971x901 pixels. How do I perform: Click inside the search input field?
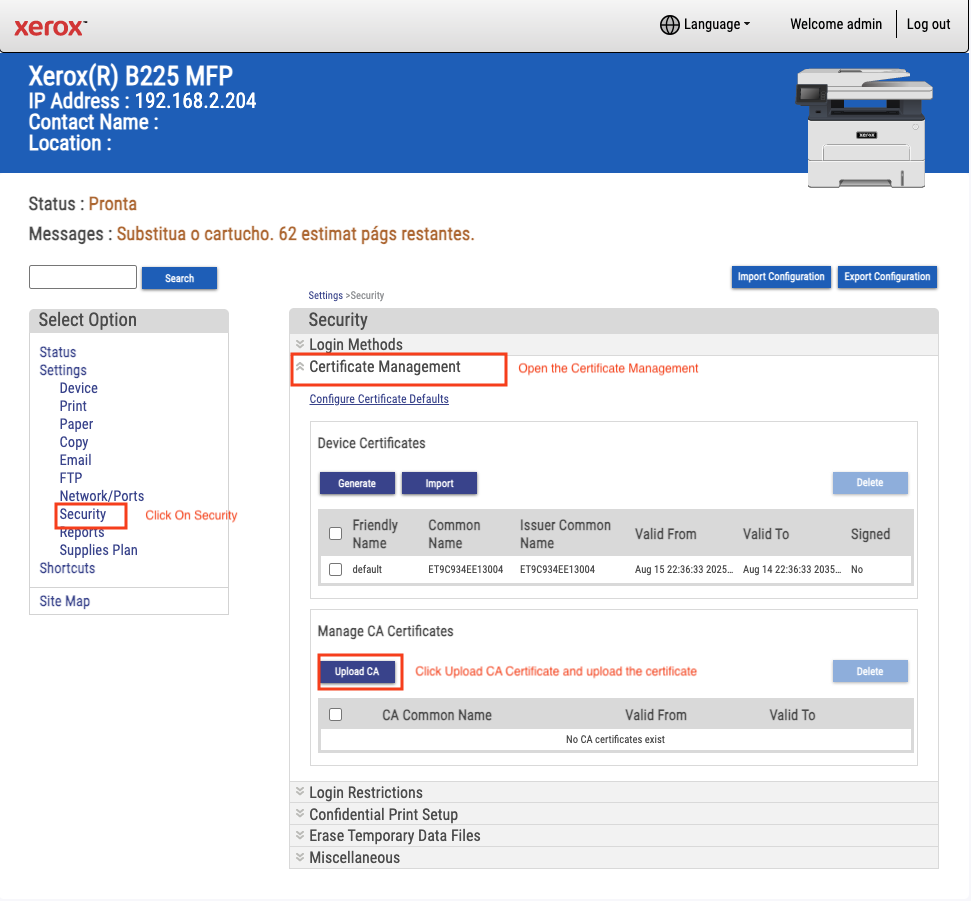click(x=83, y=277)
